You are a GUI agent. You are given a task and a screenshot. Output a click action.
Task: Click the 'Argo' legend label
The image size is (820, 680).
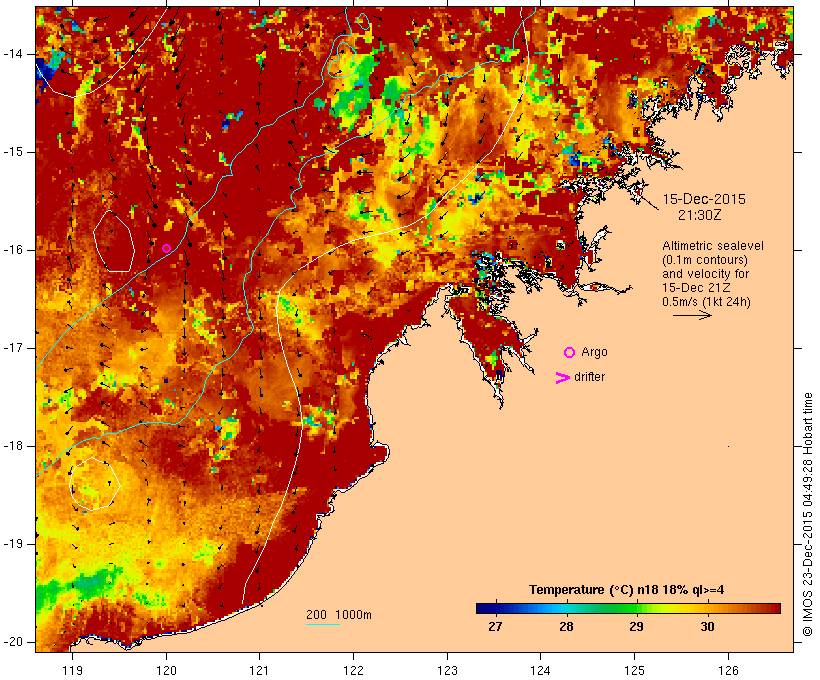tap(595, 352)
